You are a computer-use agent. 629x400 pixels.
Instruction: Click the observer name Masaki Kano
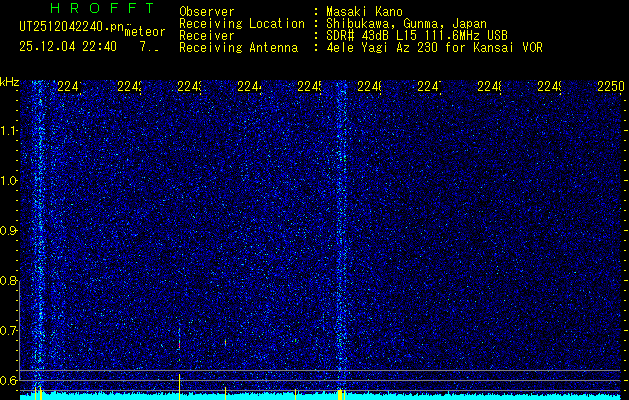(364, 12)
